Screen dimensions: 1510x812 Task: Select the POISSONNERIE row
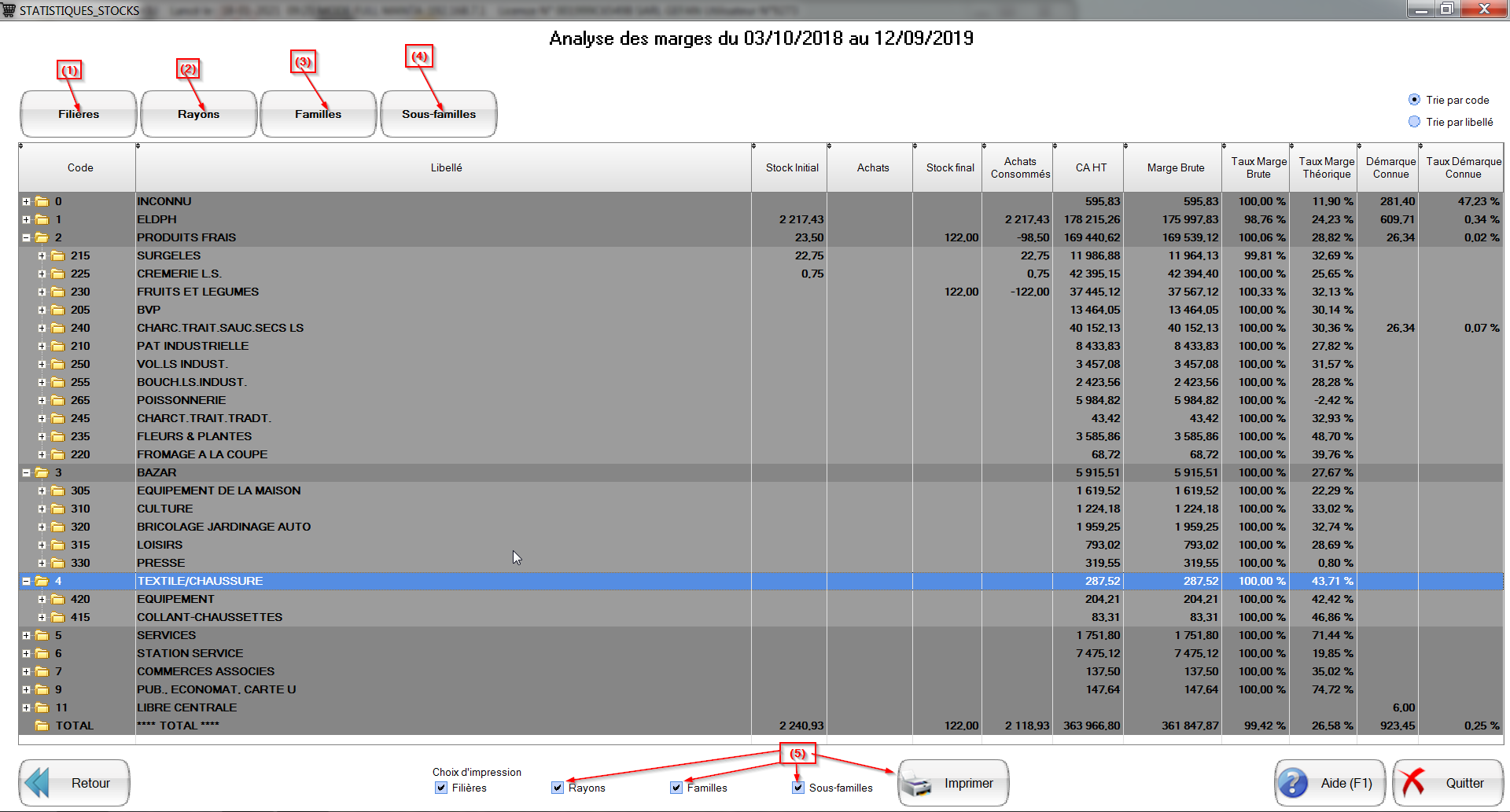click(181, 400)
